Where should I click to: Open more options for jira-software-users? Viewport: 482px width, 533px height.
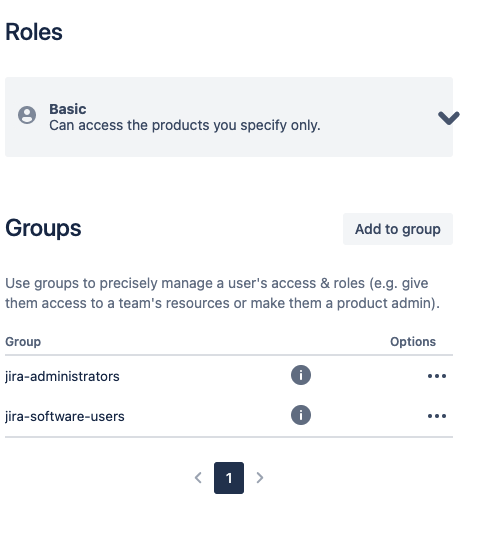coord(437,416)
